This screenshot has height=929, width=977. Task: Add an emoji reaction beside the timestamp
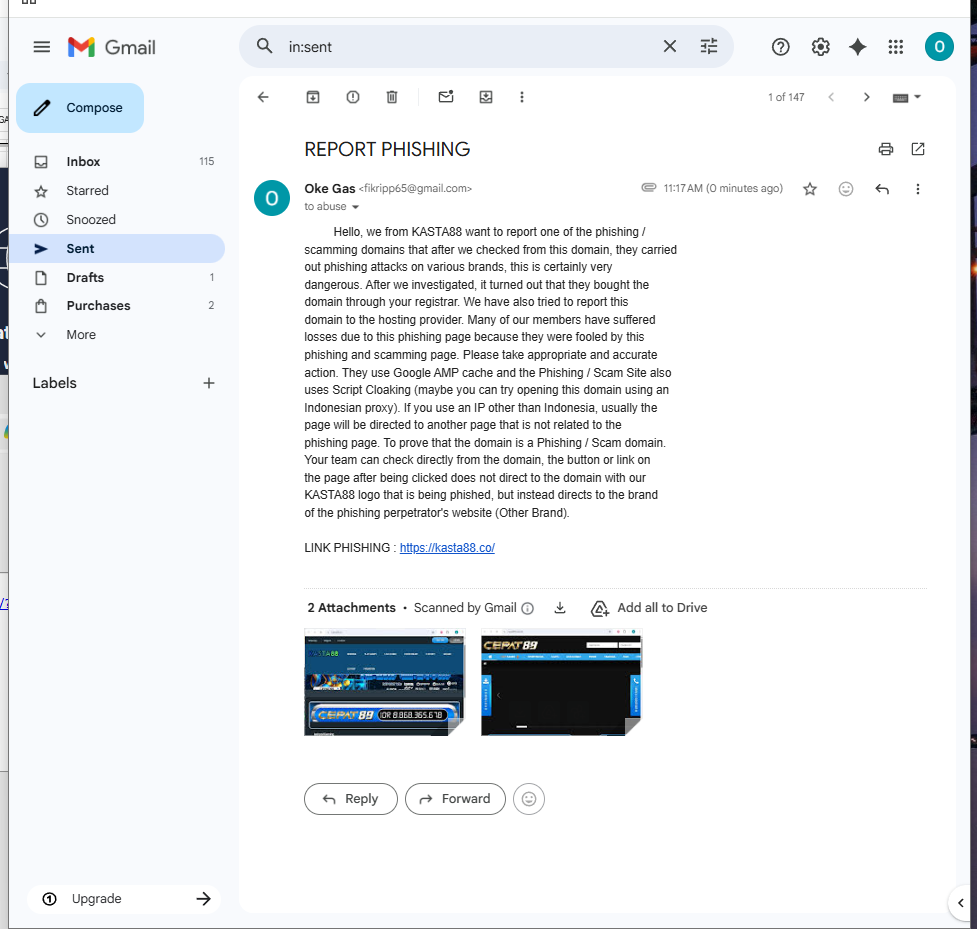coord(846,189)
